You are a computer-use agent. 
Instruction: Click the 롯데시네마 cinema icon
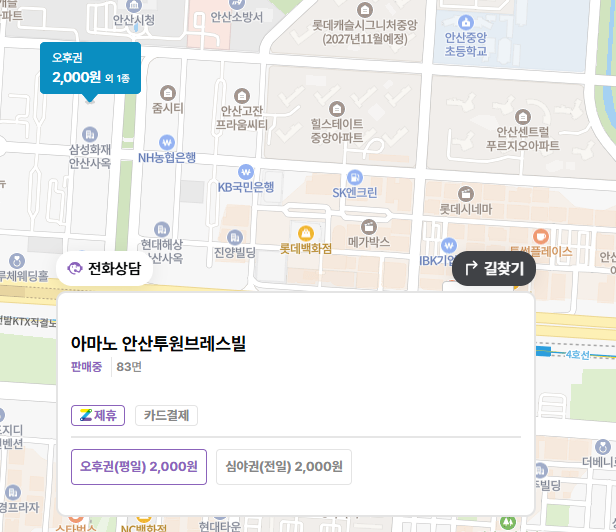(466, 194)
